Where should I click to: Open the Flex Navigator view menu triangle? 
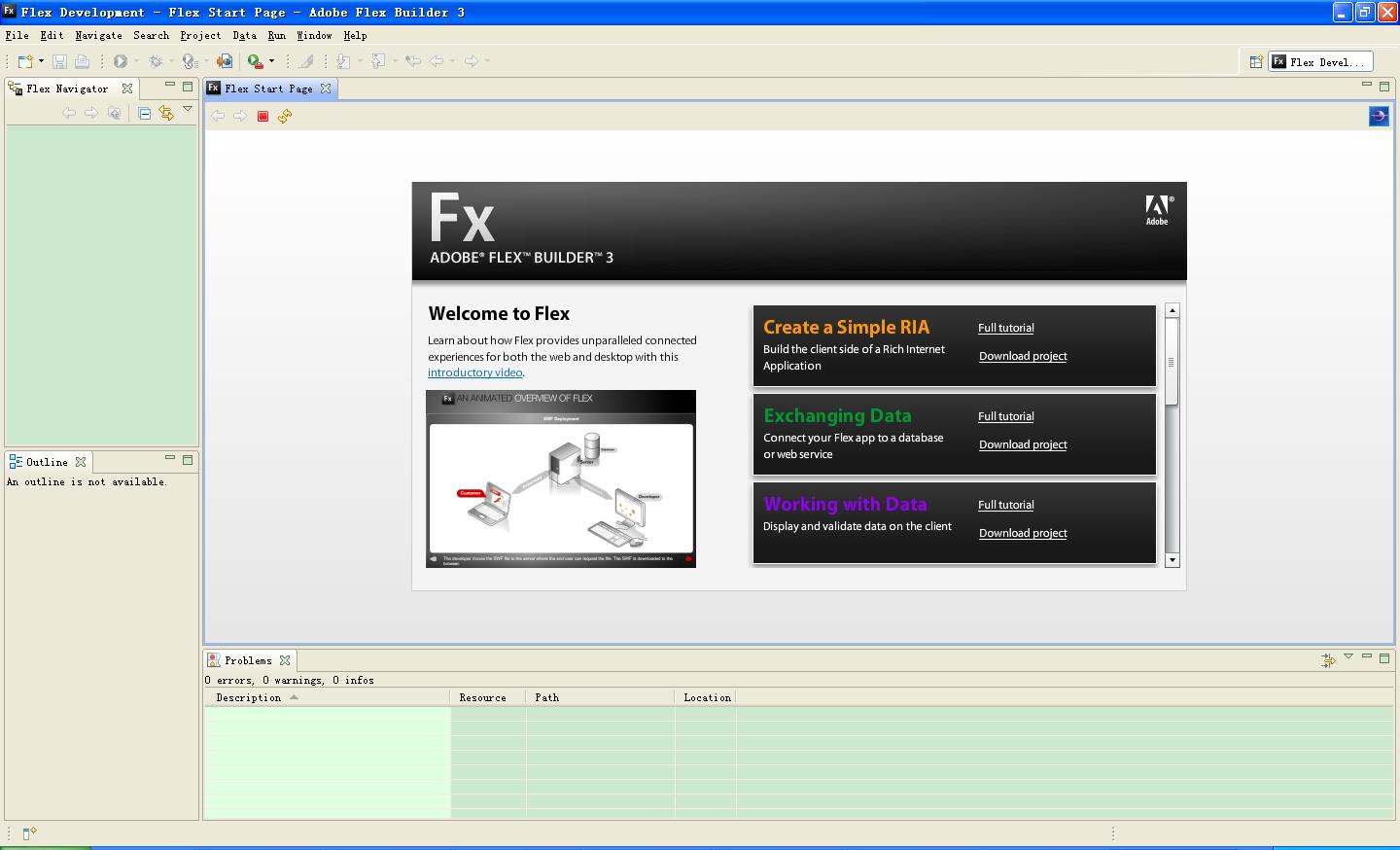(188, 109)
